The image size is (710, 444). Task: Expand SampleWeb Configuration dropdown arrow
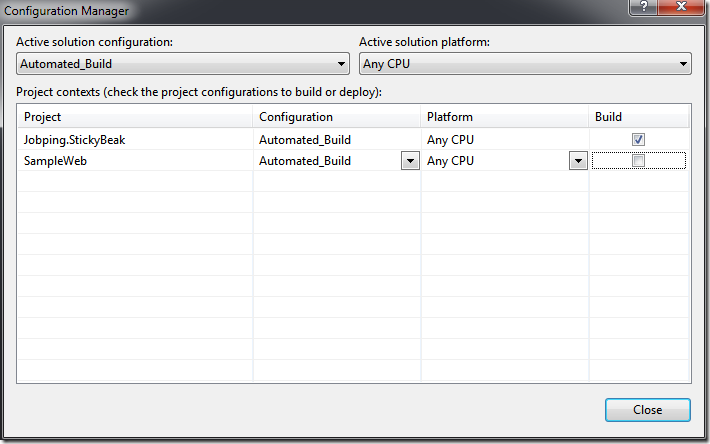click(x=409, y=161)
